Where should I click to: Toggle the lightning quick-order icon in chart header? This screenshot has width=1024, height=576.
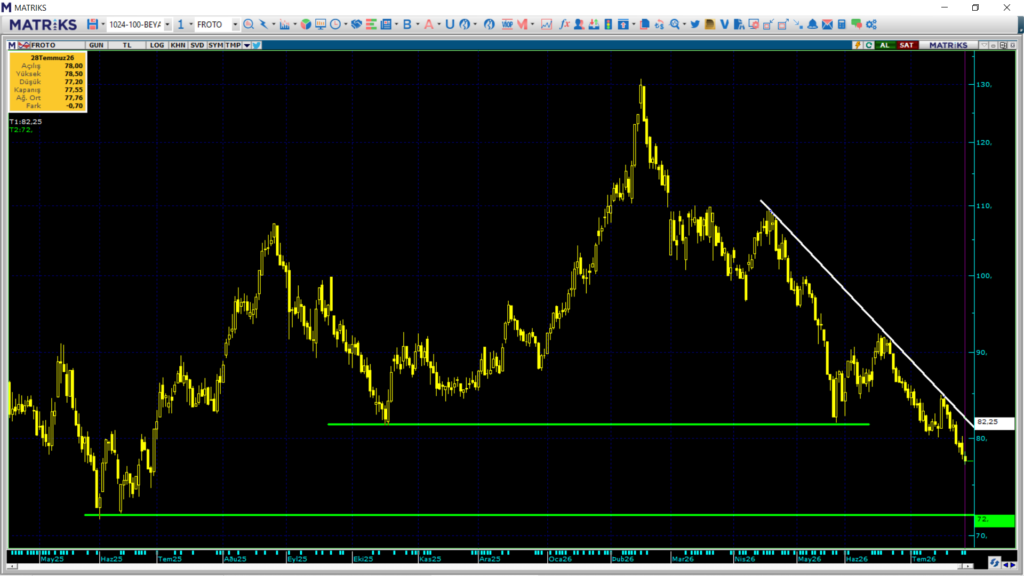pyautogui.click(x=857, y=45)
